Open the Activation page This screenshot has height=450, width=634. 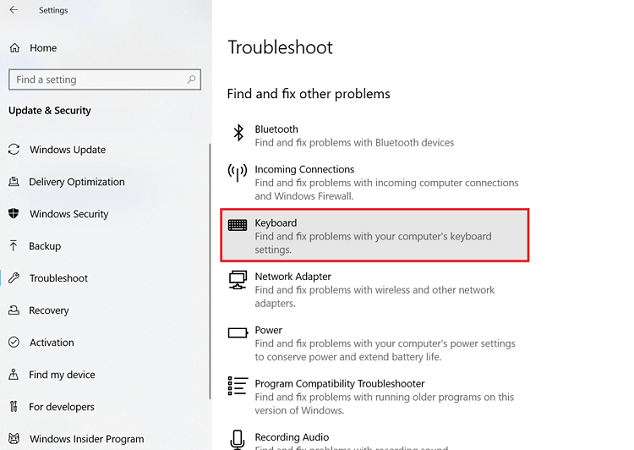52,342
